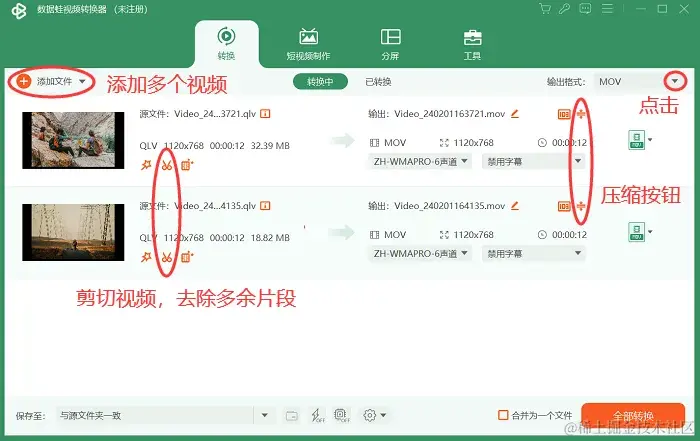Open the 输出格式 dropdown arrow
700x441 pixels.
[675, 81]
